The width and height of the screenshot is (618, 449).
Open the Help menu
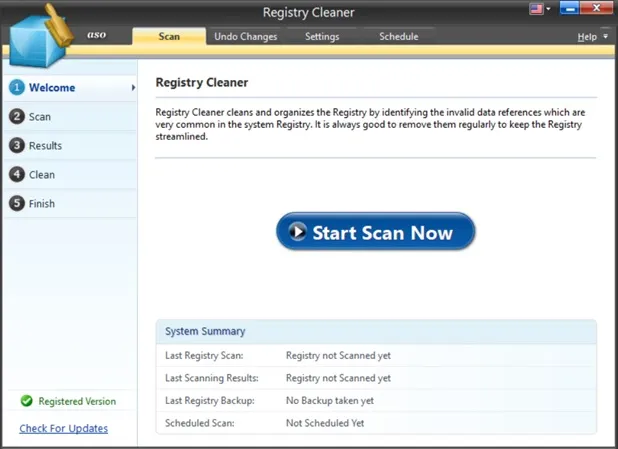click(587, 37)
